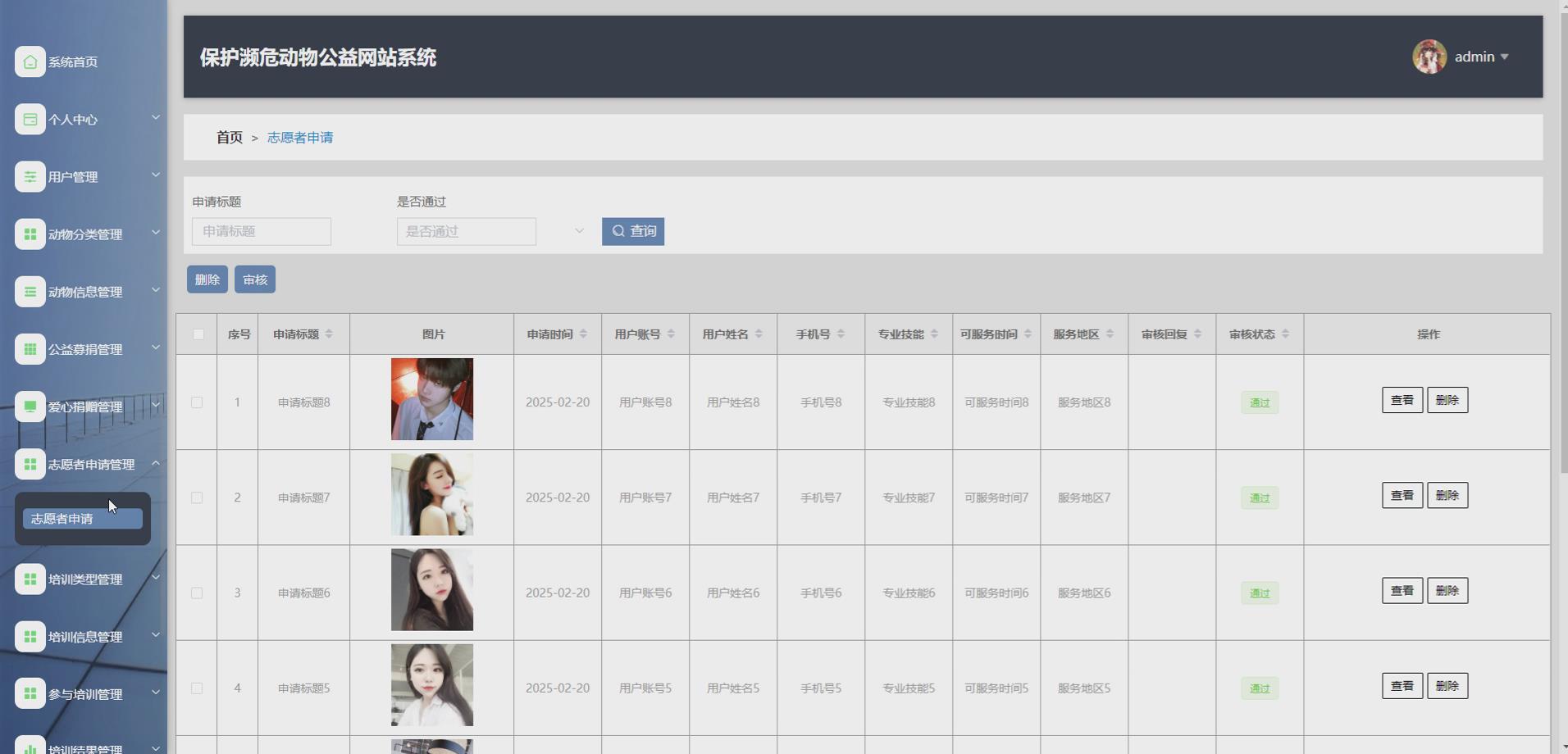Sort by 可服务时间 column arrows
Viewport: 1568px width, 754px height.
[x=1028, y=334]
